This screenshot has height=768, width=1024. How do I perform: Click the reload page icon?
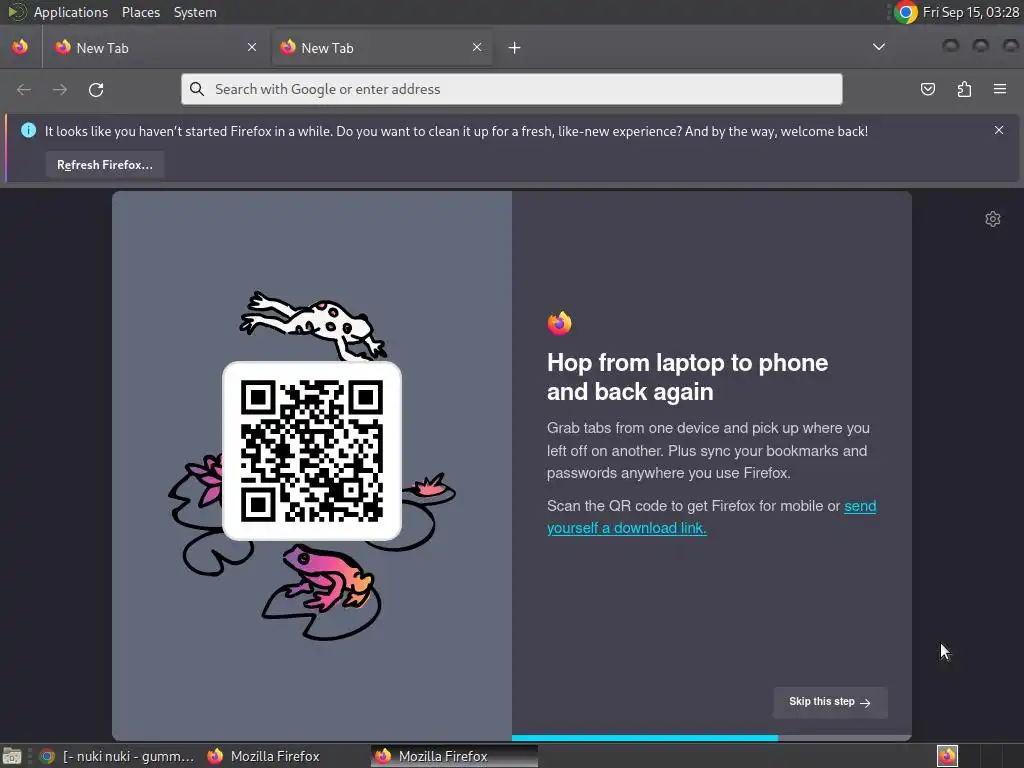click(x=96, y=89)
